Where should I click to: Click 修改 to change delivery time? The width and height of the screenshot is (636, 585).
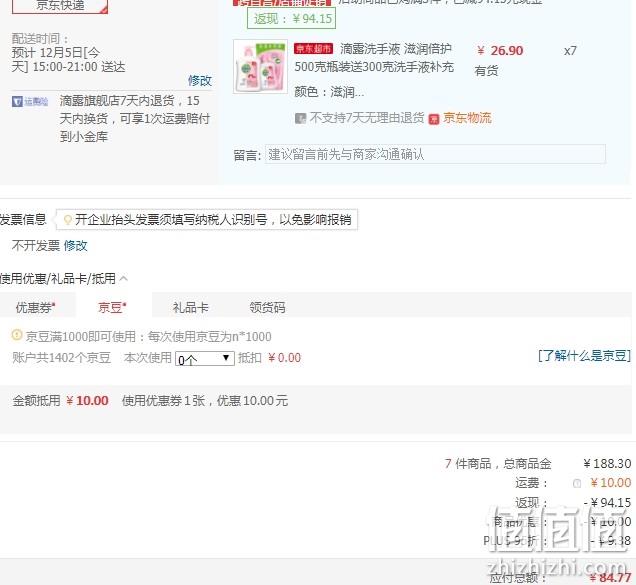pos(200,80)
